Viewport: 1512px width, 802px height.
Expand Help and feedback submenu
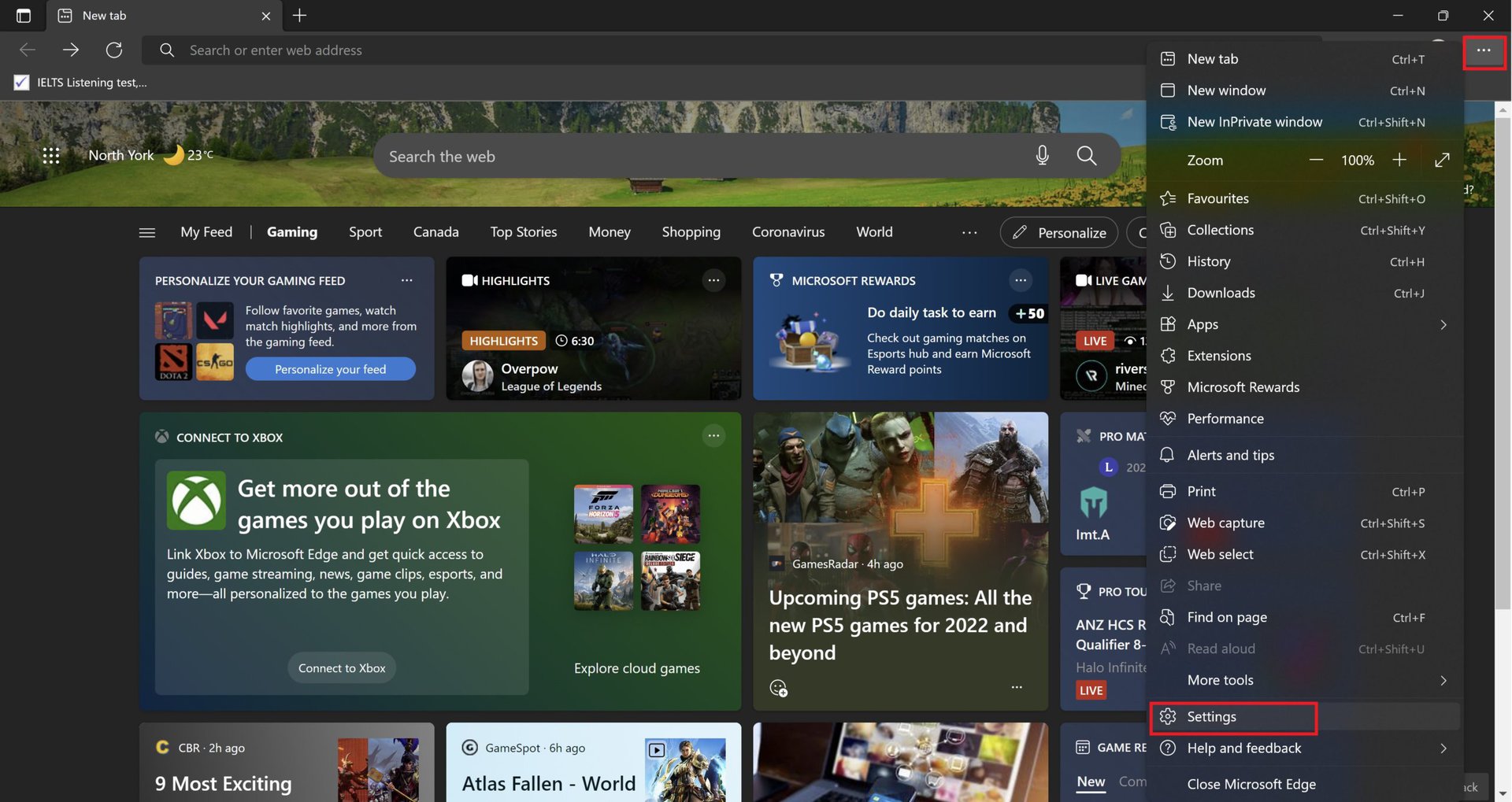[1304, 748]
